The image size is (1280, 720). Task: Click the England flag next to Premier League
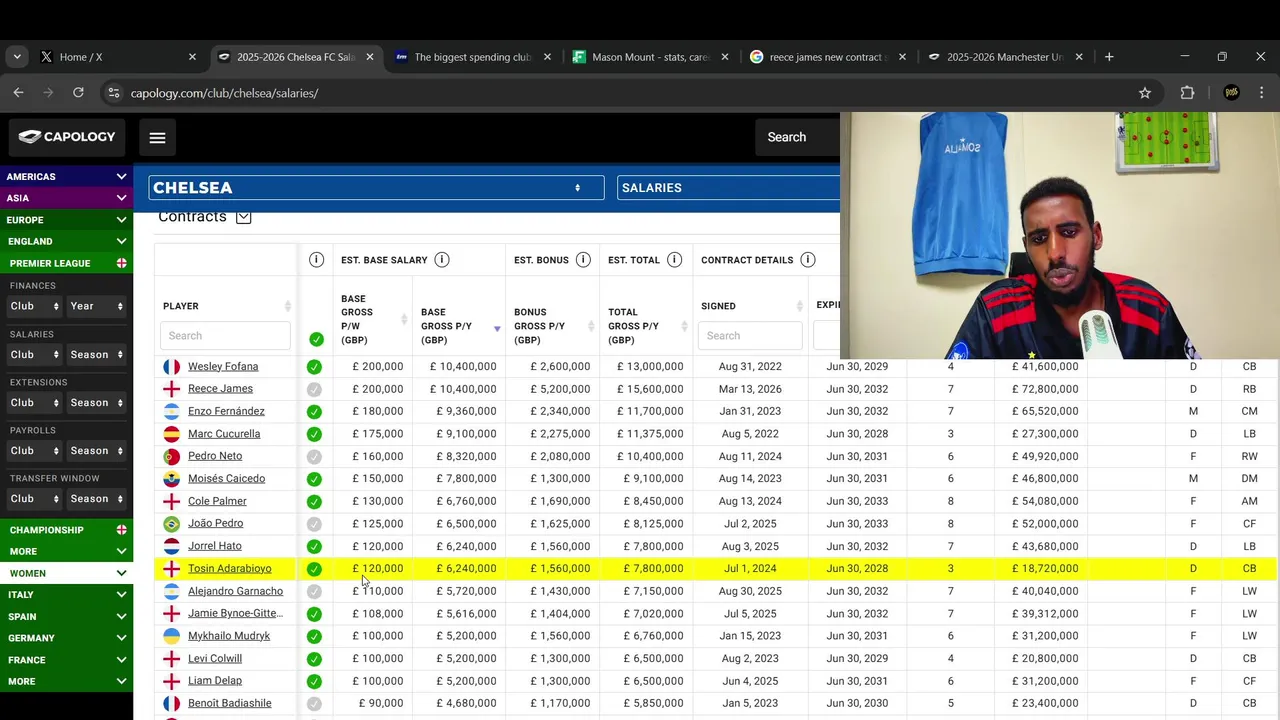click(x=121, y=263)
